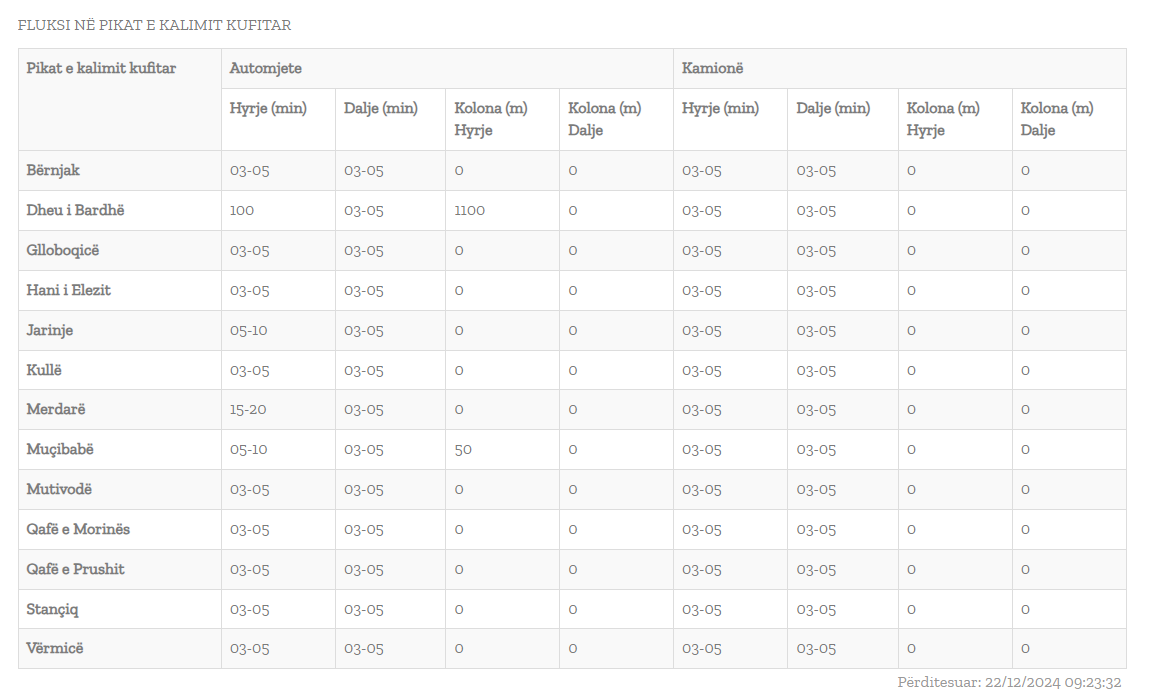
Task: Click the Pikat e kalimit kufitar header
Action: tap(101, 68)
